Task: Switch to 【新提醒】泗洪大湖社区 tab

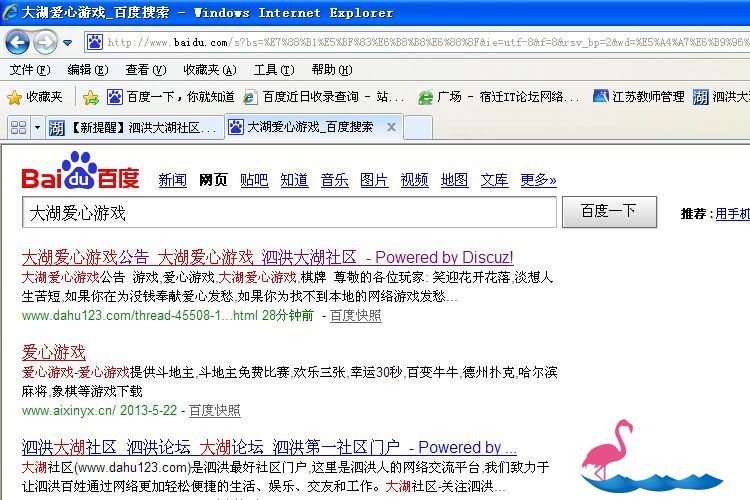Action: [x=135, y=128]
